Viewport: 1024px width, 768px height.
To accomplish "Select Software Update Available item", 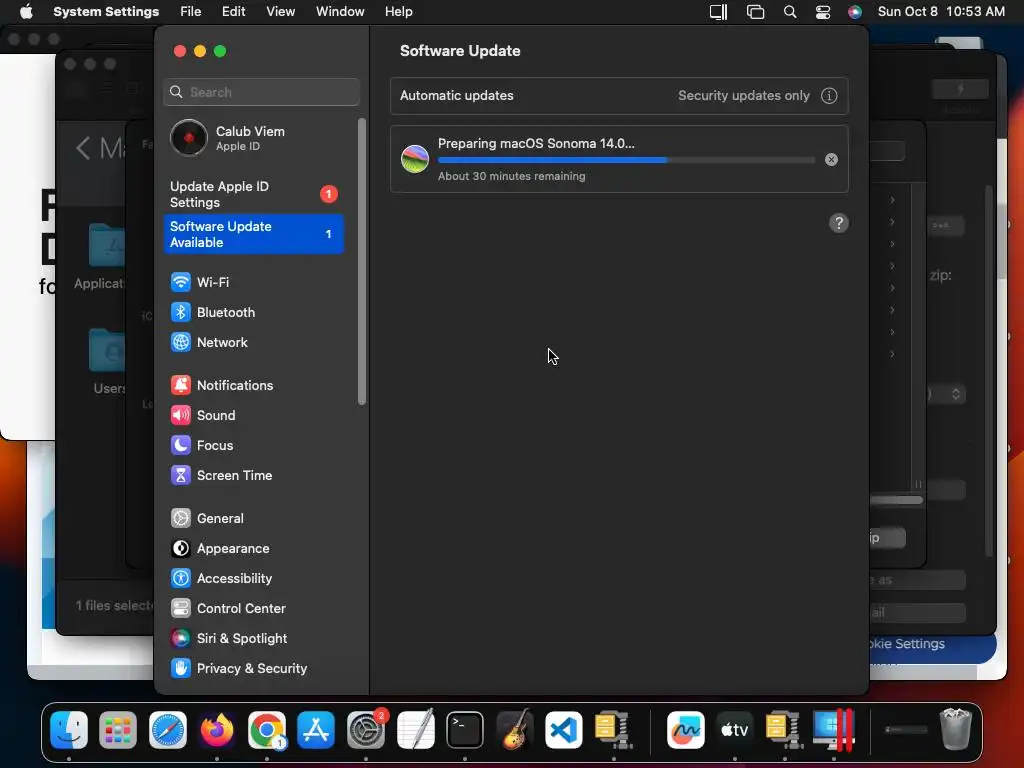I will [253, 234].
